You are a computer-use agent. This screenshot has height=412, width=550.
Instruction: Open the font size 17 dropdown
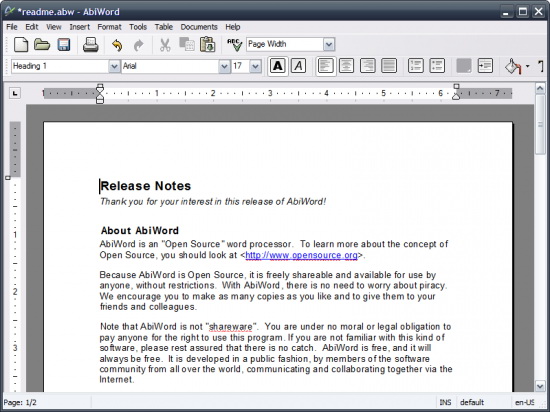pos(256,66)
